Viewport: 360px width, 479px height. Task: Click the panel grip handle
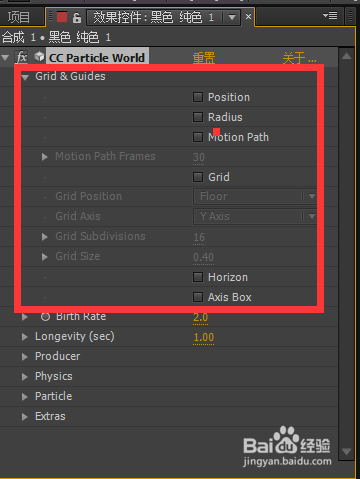(51, 17)
